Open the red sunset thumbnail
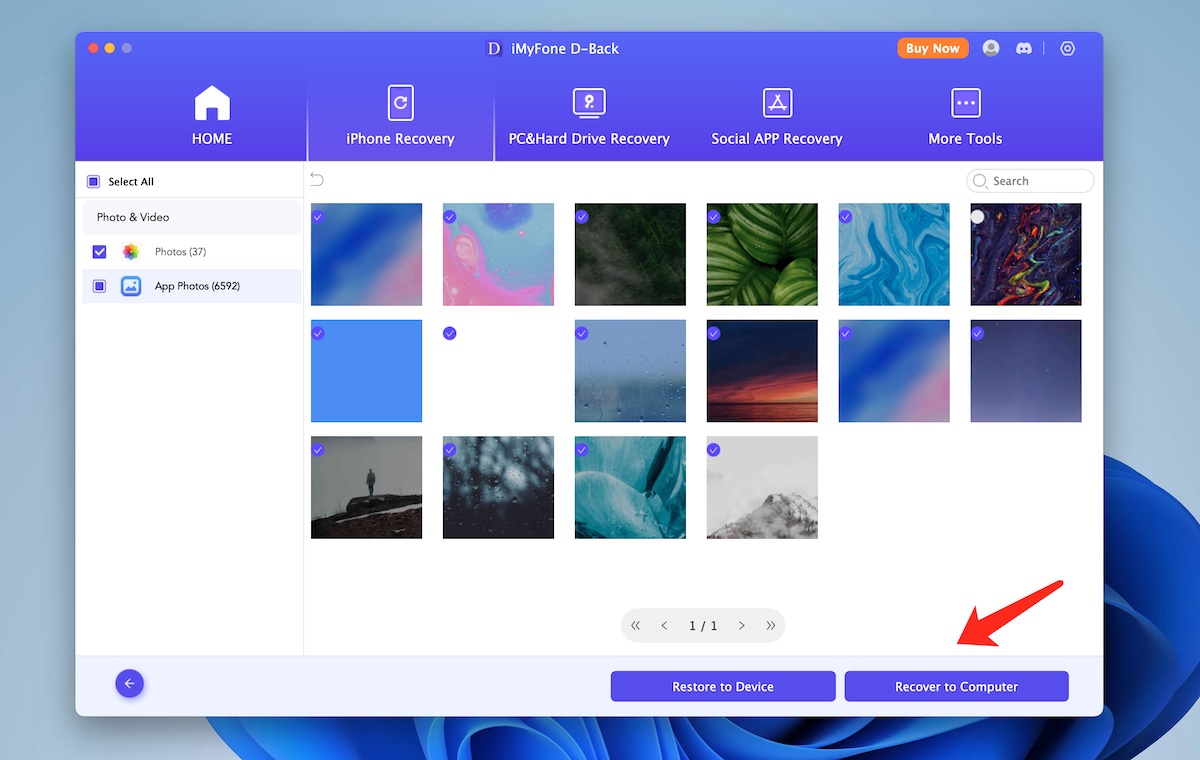Screen dimensions: 1200x760 click(762, 371)
